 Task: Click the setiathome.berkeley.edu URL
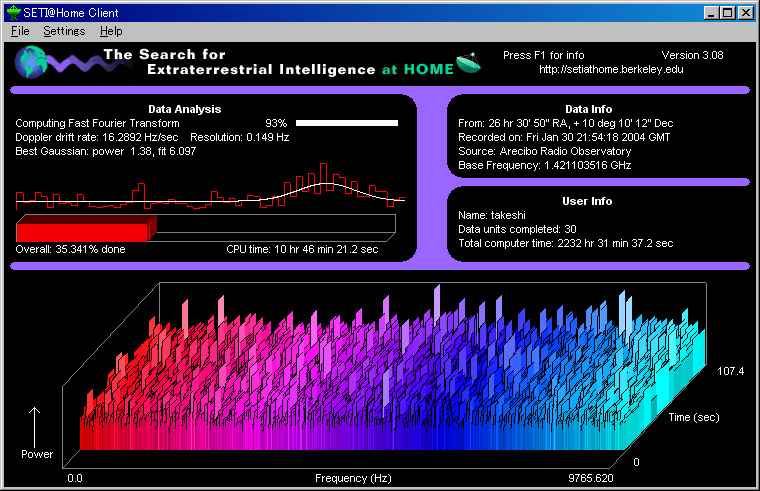(x=611, y=69)
